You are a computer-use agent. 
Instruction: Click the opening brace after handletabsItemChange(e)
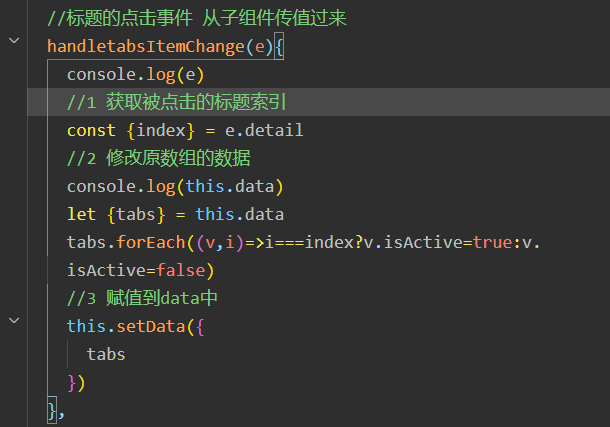point(279,47)
